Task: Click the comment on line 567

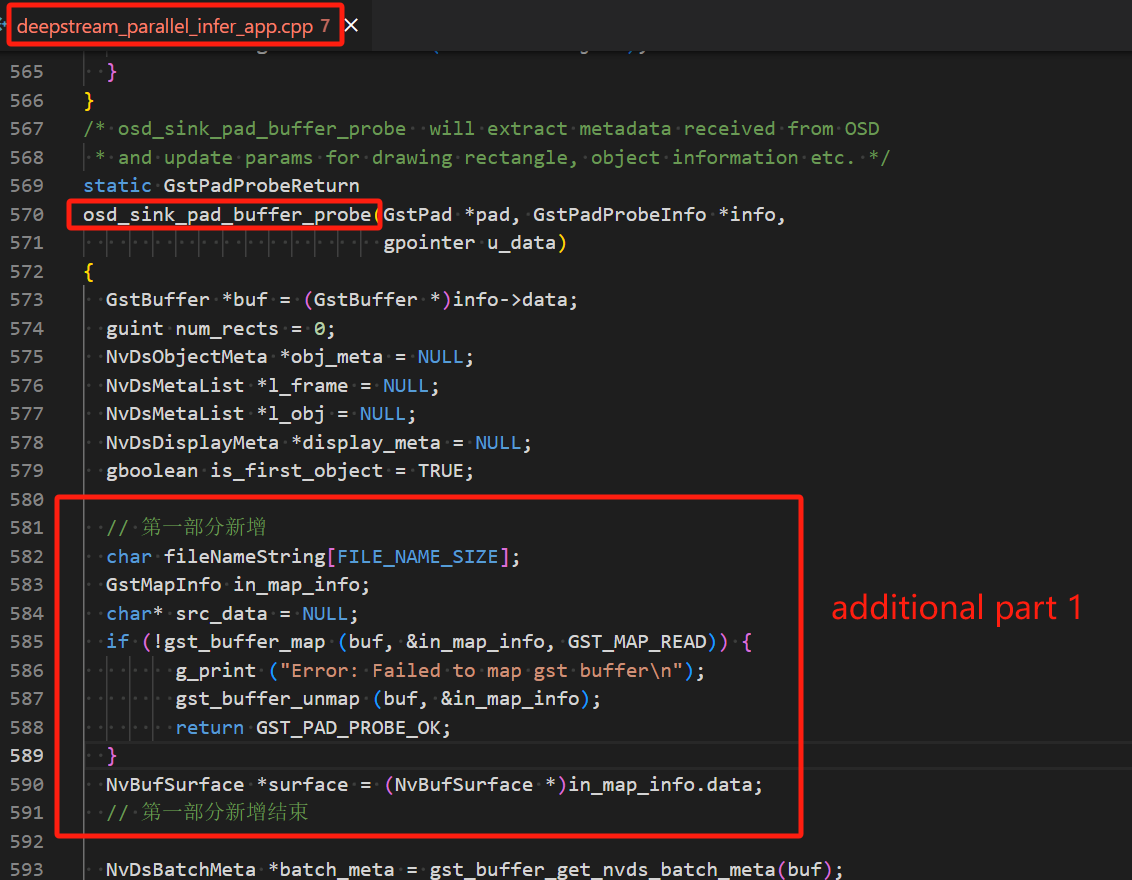Action: (481, 128)
